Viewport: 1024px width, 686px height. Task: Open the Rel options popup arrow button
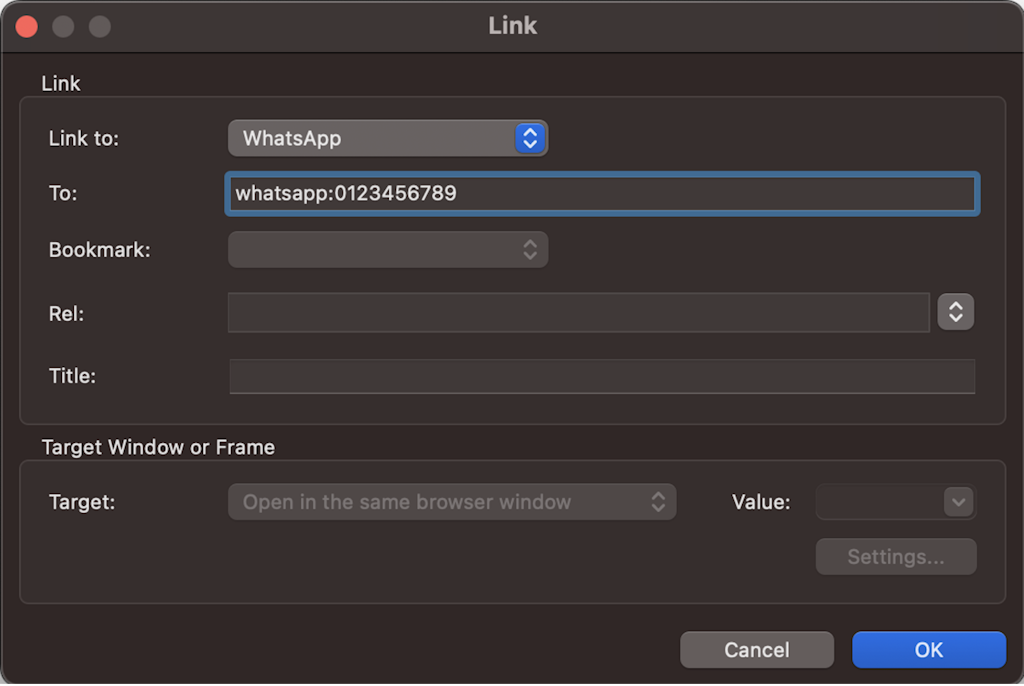955,312
